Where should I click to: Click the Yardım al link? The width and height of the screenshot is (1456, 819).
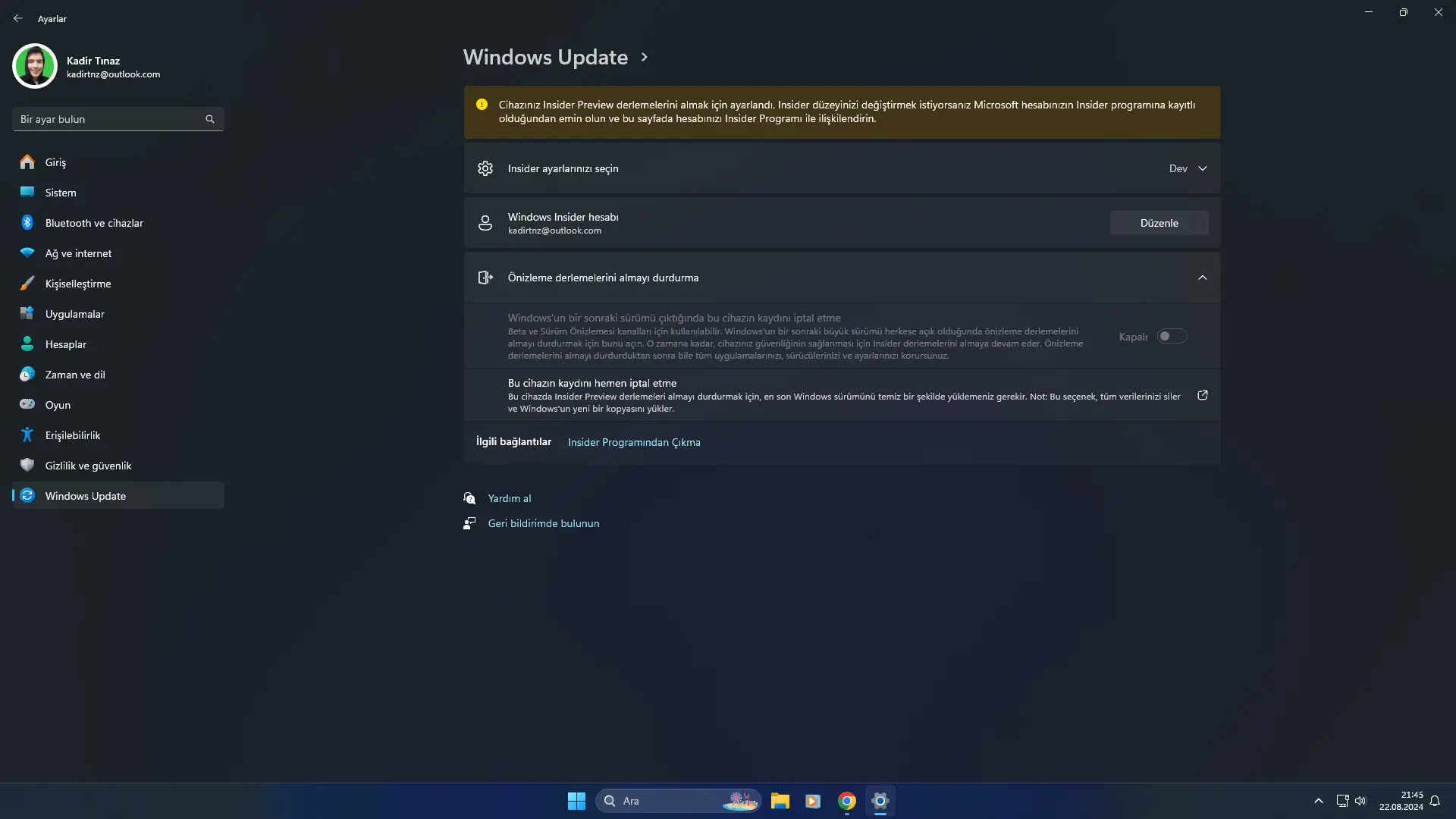click(x=510, y=498)
